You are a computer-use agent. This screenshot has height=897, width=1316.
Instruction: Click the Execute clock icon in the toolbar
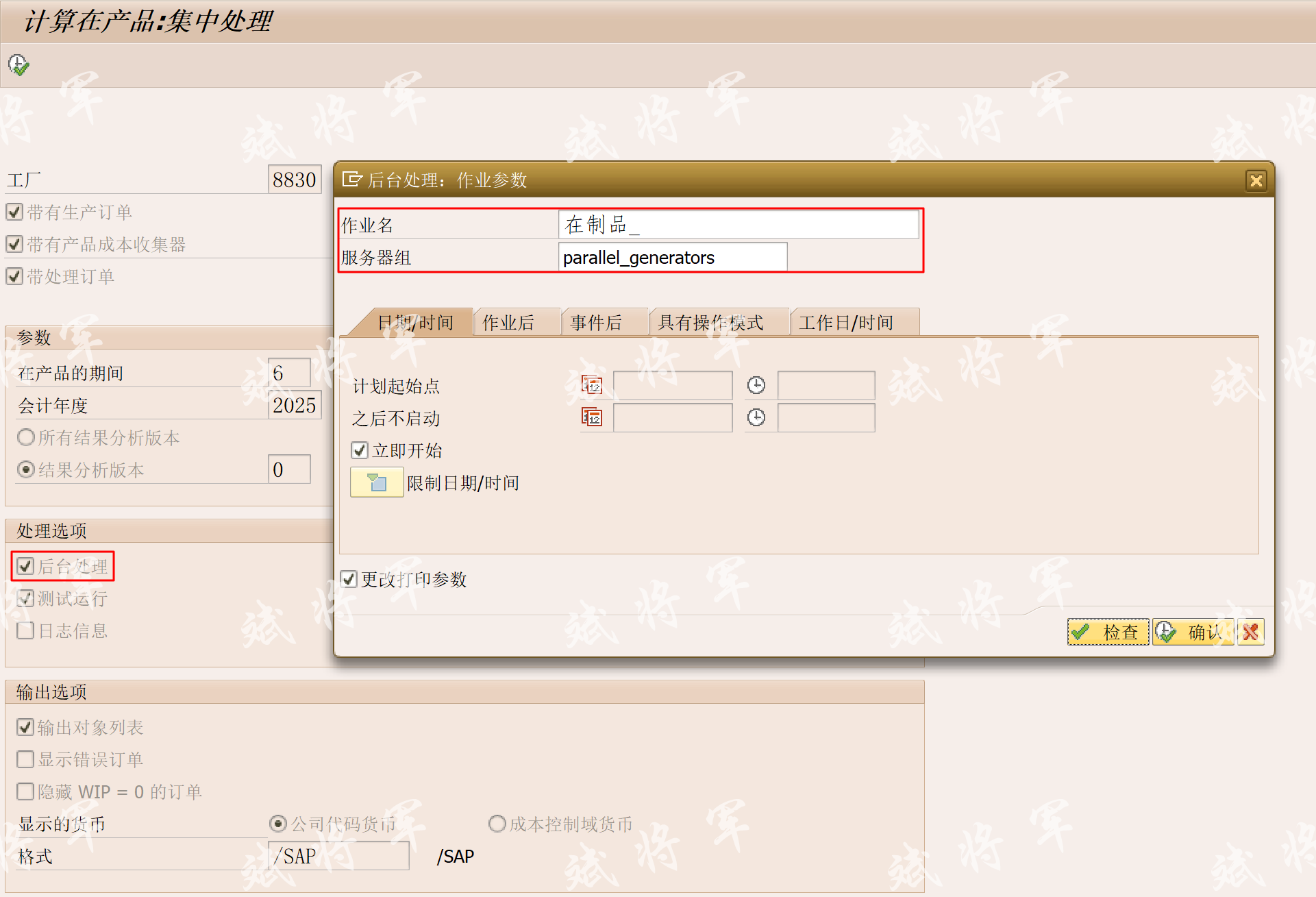click(x=18, y=65)
